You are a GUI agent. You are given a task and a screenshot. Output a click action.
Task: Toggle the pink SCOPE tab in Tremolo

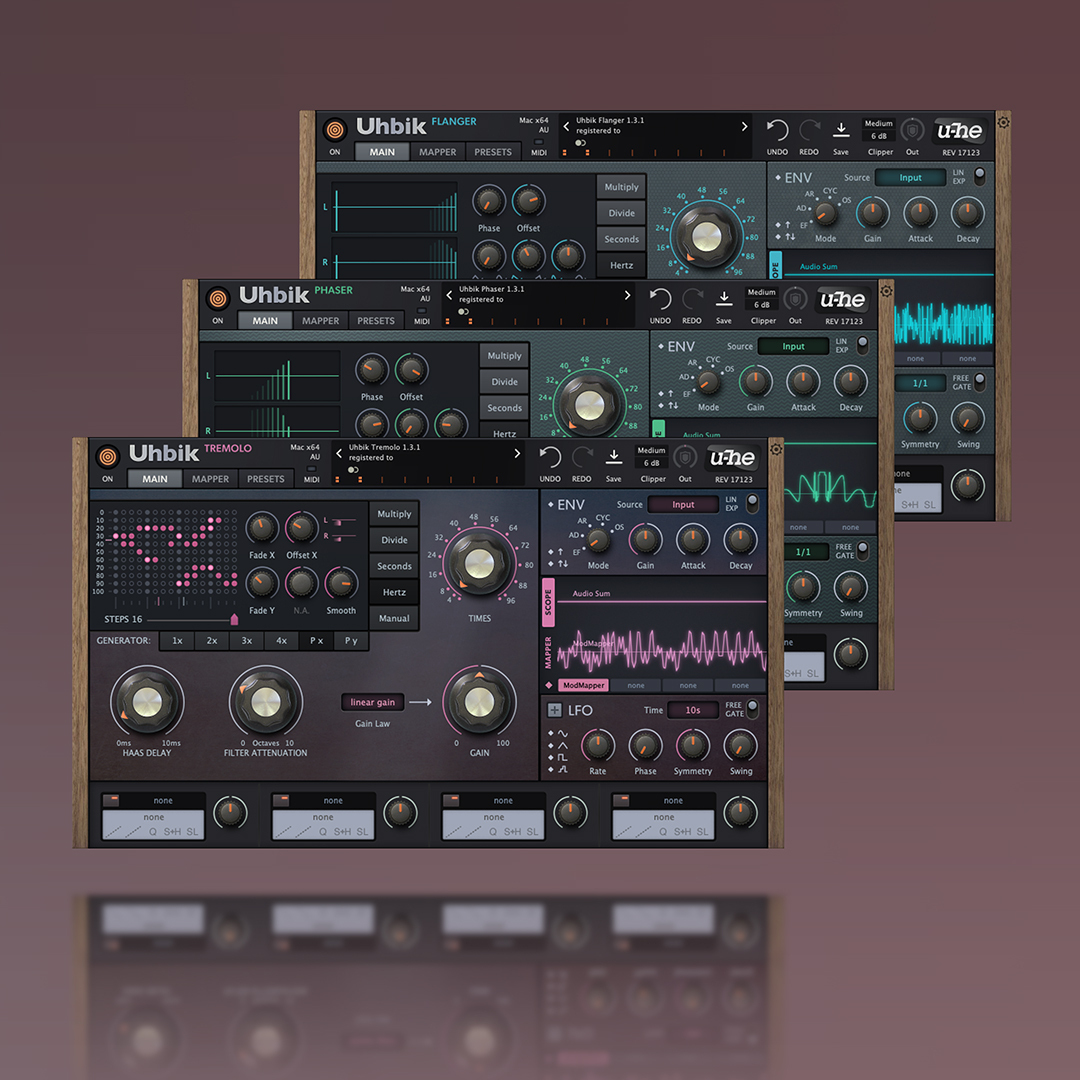tap(548, 602)
